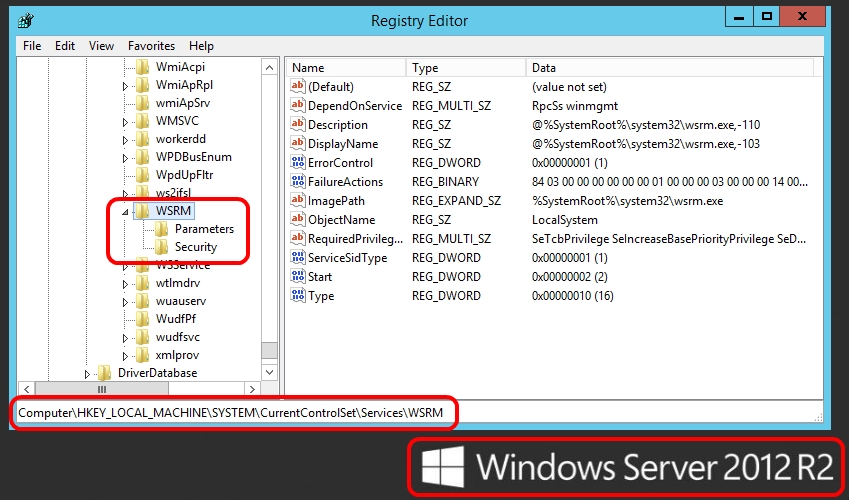Click the RequiredPrivileges value icon

click(x=298, y=238)
